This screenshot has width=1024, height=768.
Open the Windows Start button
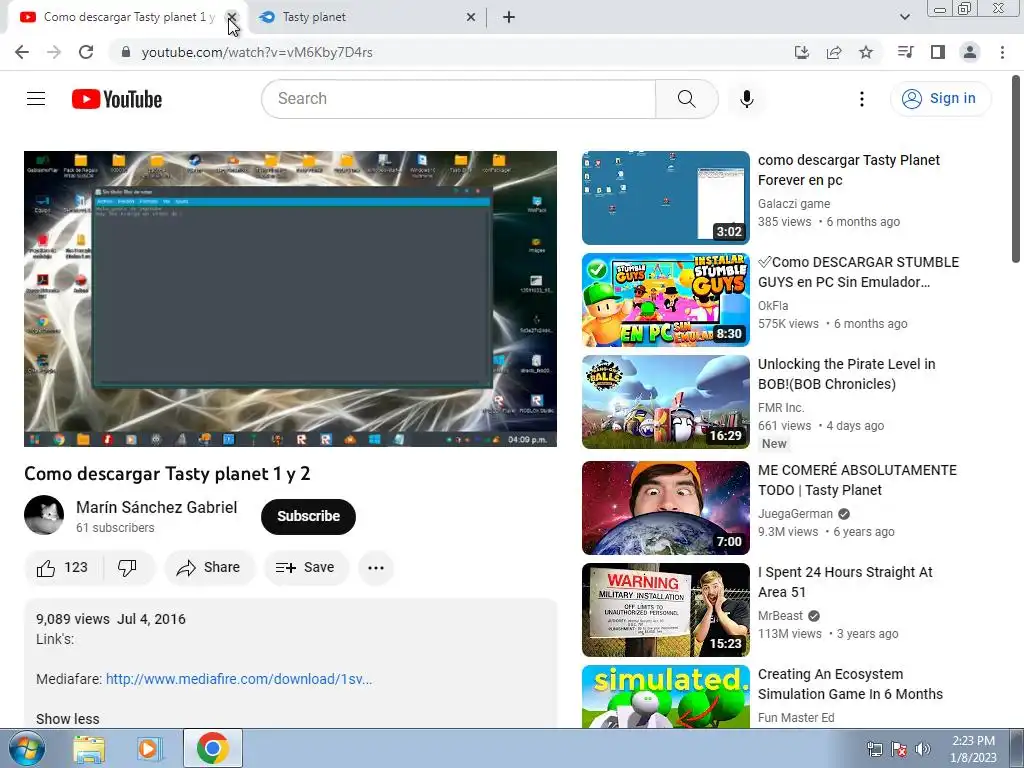[26, 748]
